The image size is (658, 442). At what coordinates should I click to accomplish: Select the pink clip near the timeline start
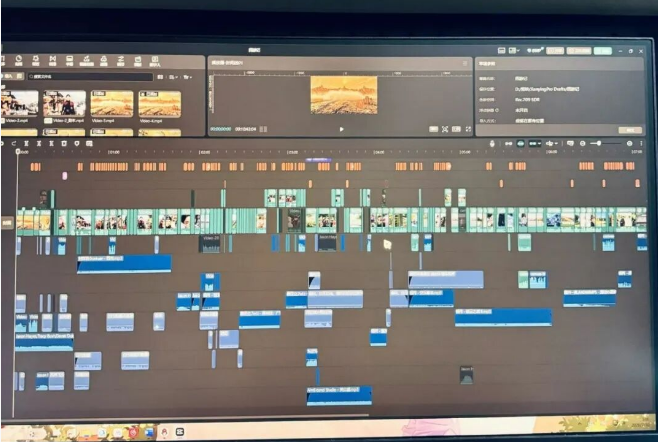[65, 176]
